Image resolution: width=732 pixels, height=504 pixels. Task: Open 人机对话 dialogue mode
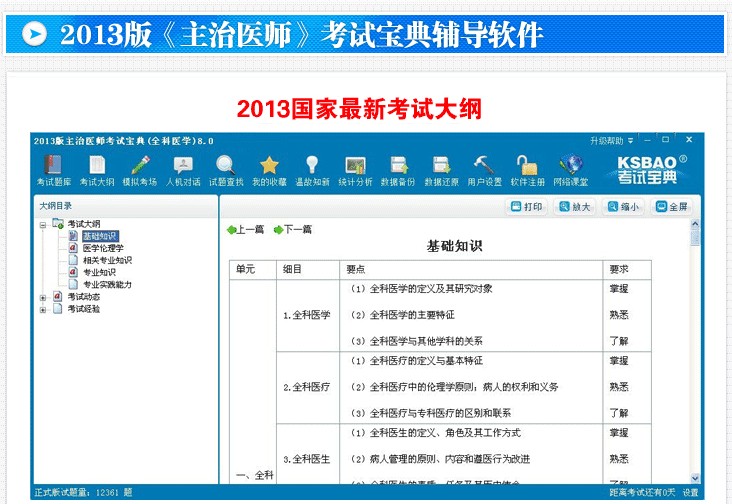point(183,171)
